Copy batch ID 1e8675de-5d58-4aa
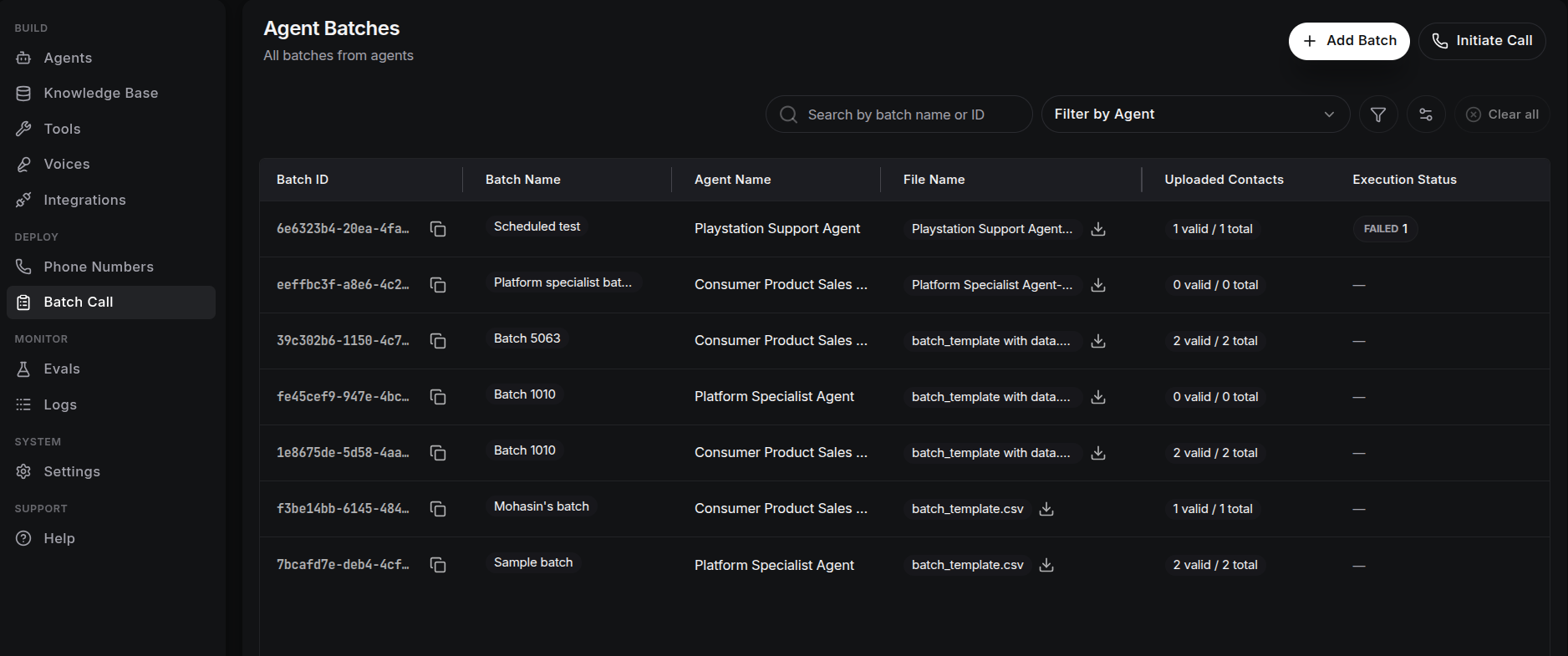The width and height of the screenshot is (1568, 656). point(438,453)
